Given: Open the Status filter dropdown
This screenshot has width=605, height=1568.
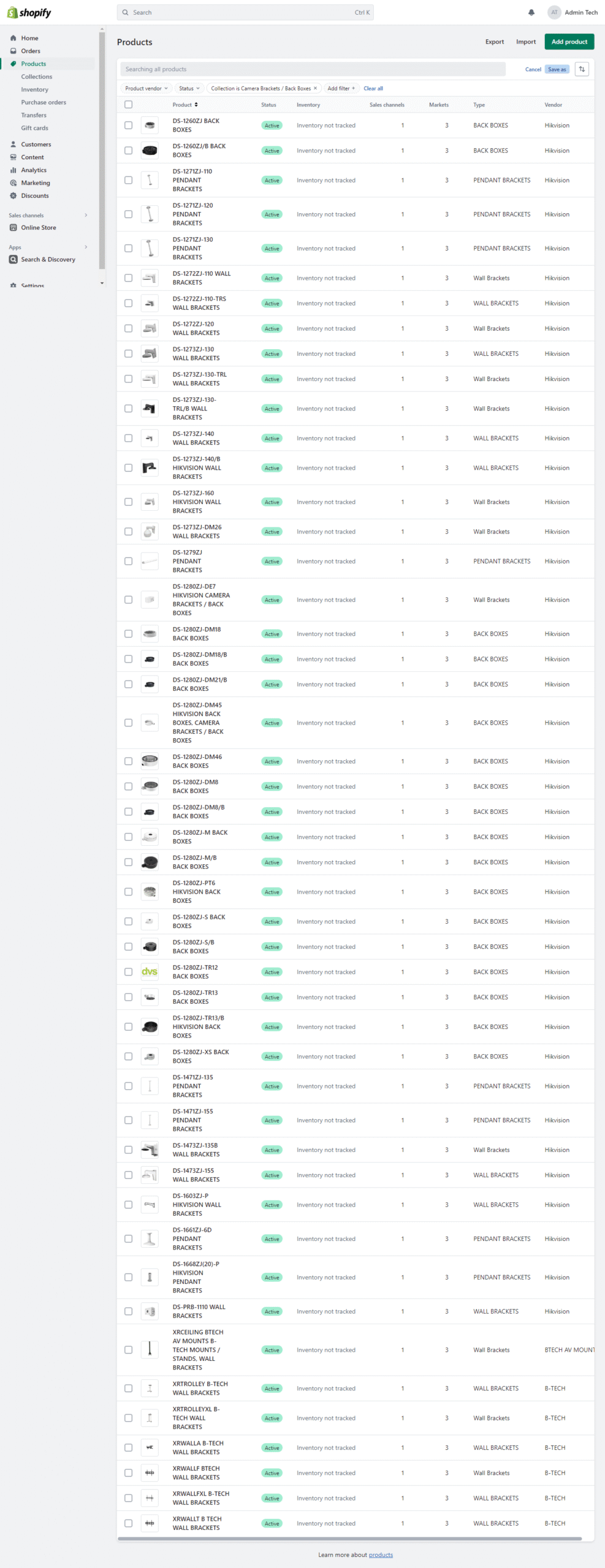Looking at the screenshot, I should click(x=189, y=88).
